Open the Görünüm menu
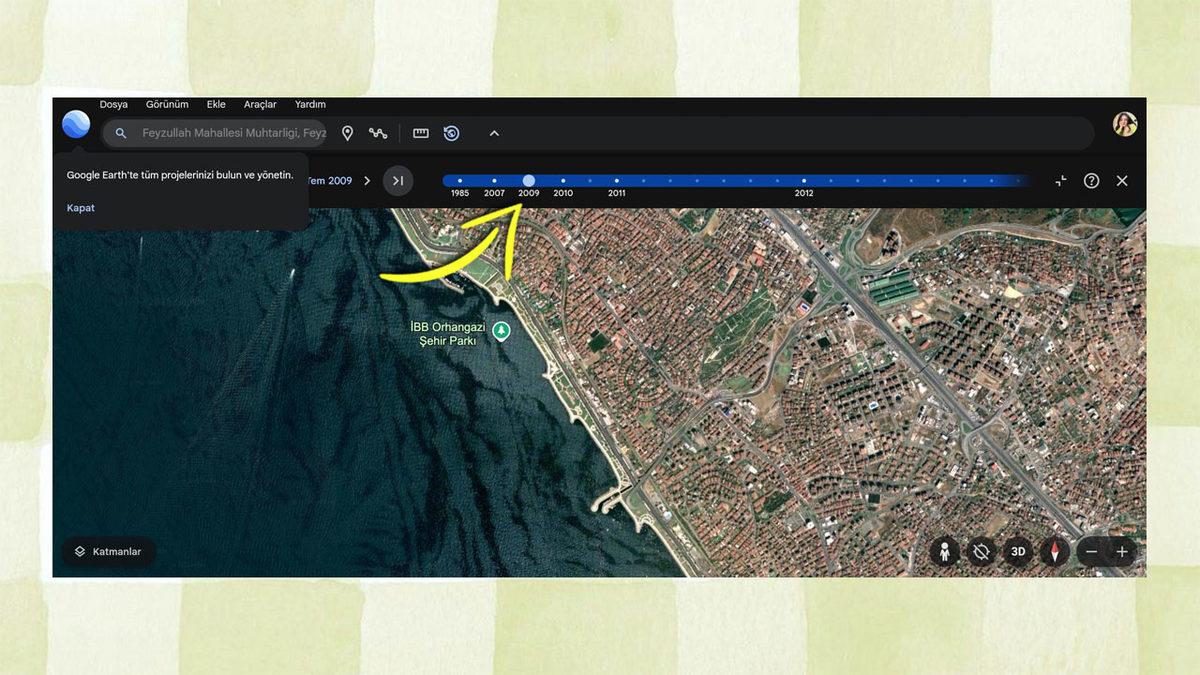This screenshot has width=1200, height=675. [167, 104]
